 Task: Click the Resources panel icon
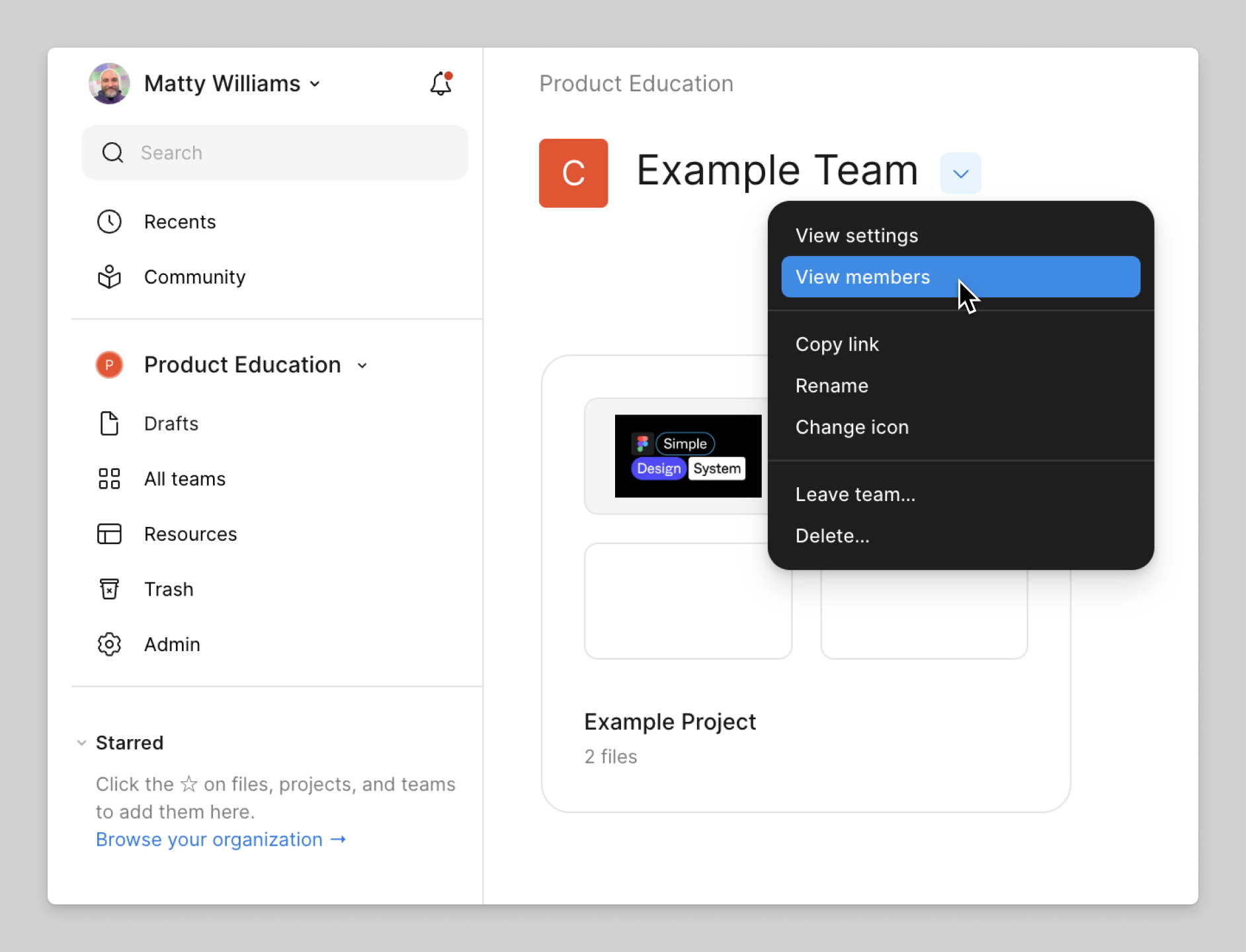click(x=109, y=534)
